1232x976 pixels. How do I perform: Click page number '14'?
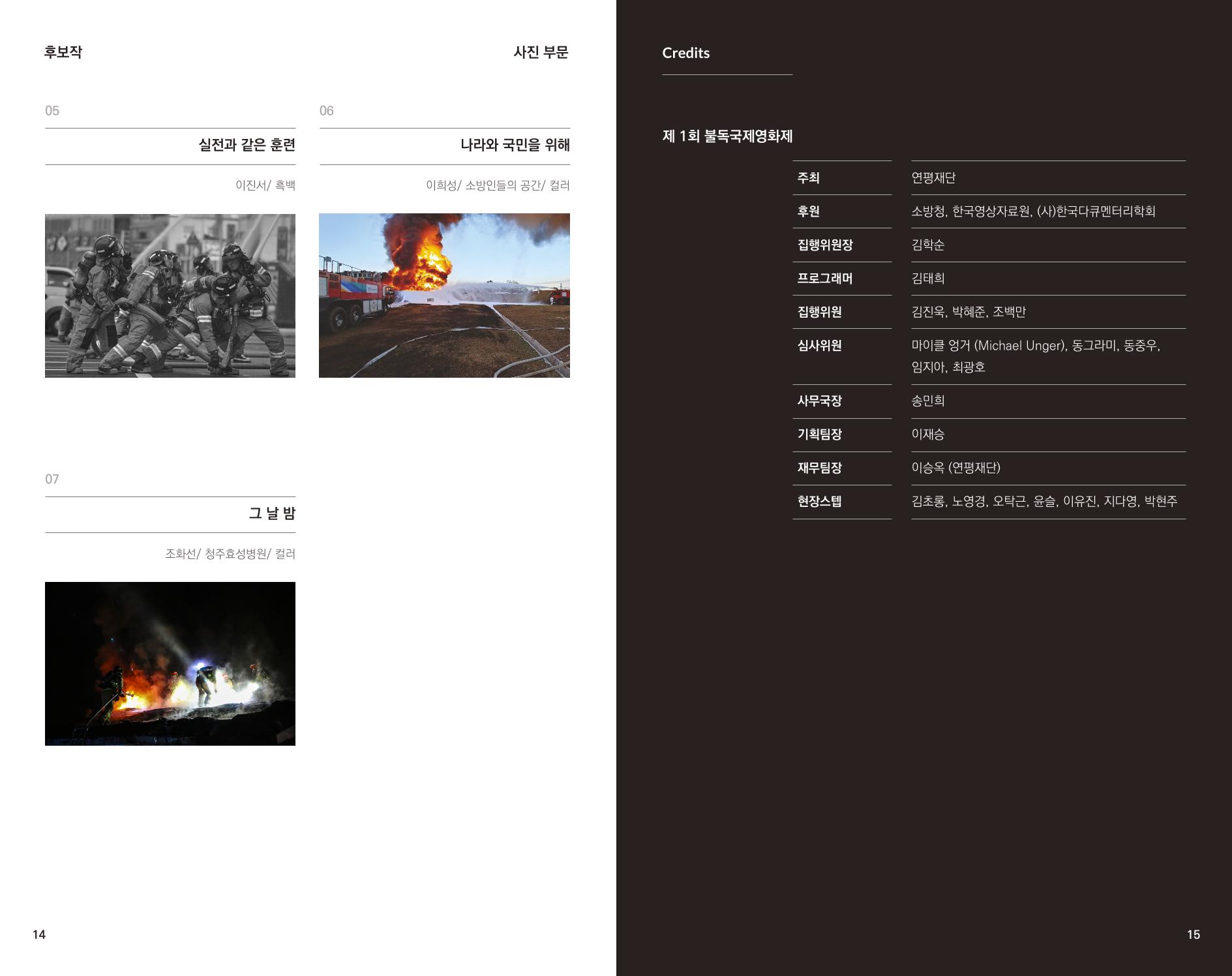click(39, 935)
